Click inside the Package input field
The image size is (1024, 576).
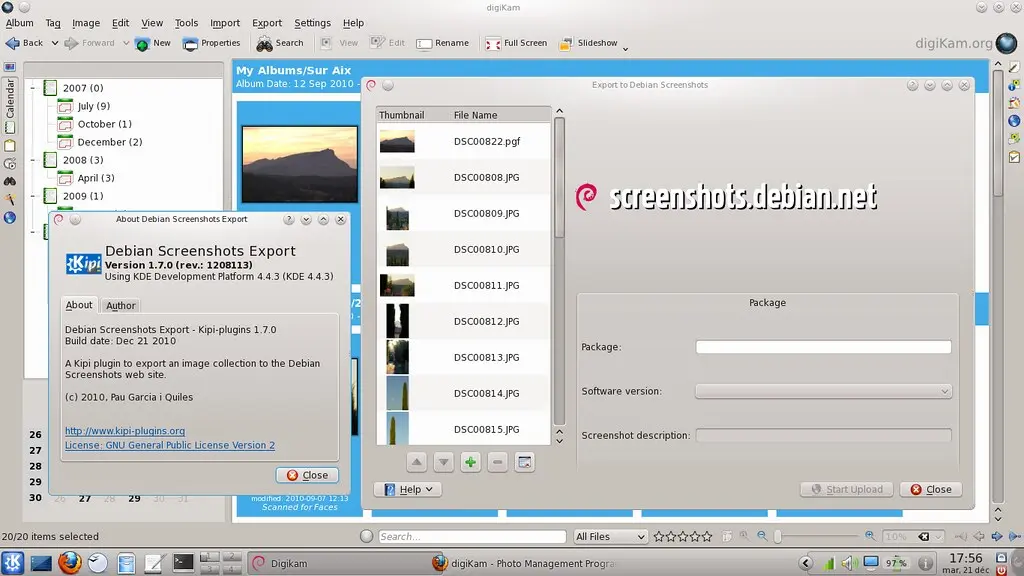point(822,346)
